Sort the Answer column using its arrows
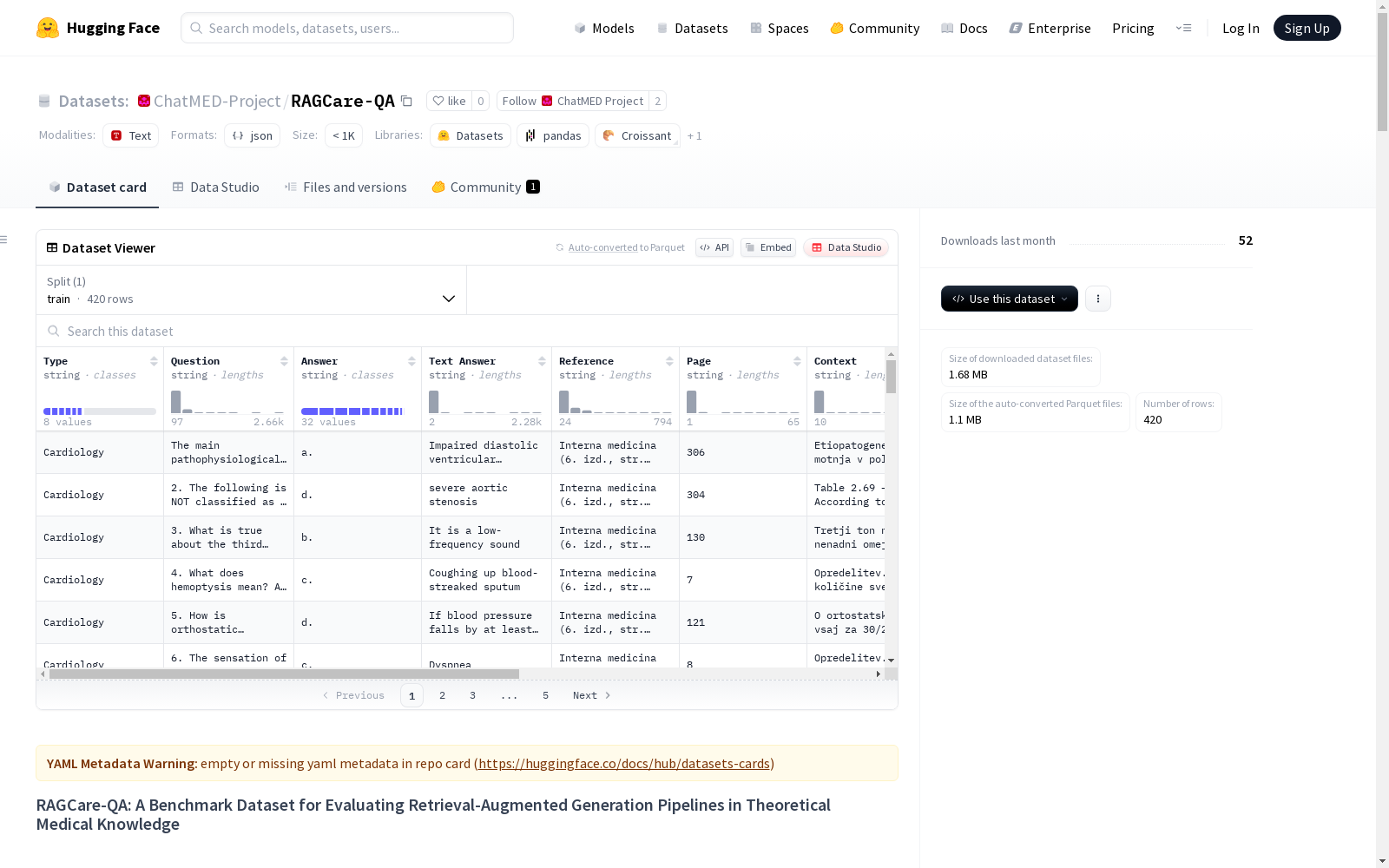The height and width of the screenshot is (868, 1389). (411, 361)
